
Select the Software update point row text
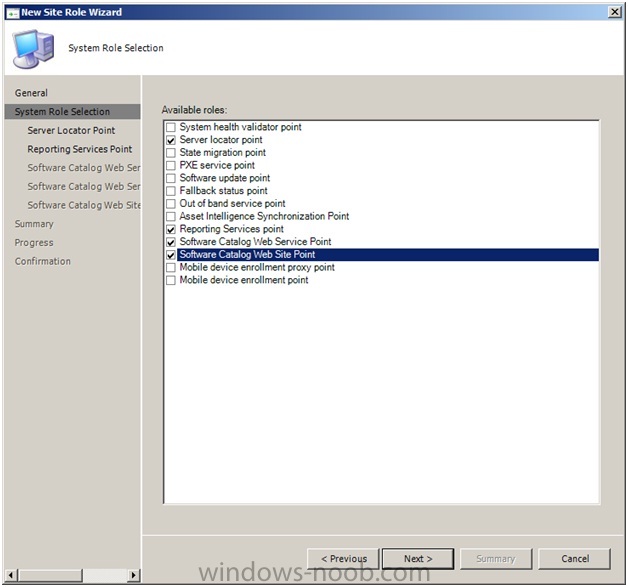[x=225, y=178]
